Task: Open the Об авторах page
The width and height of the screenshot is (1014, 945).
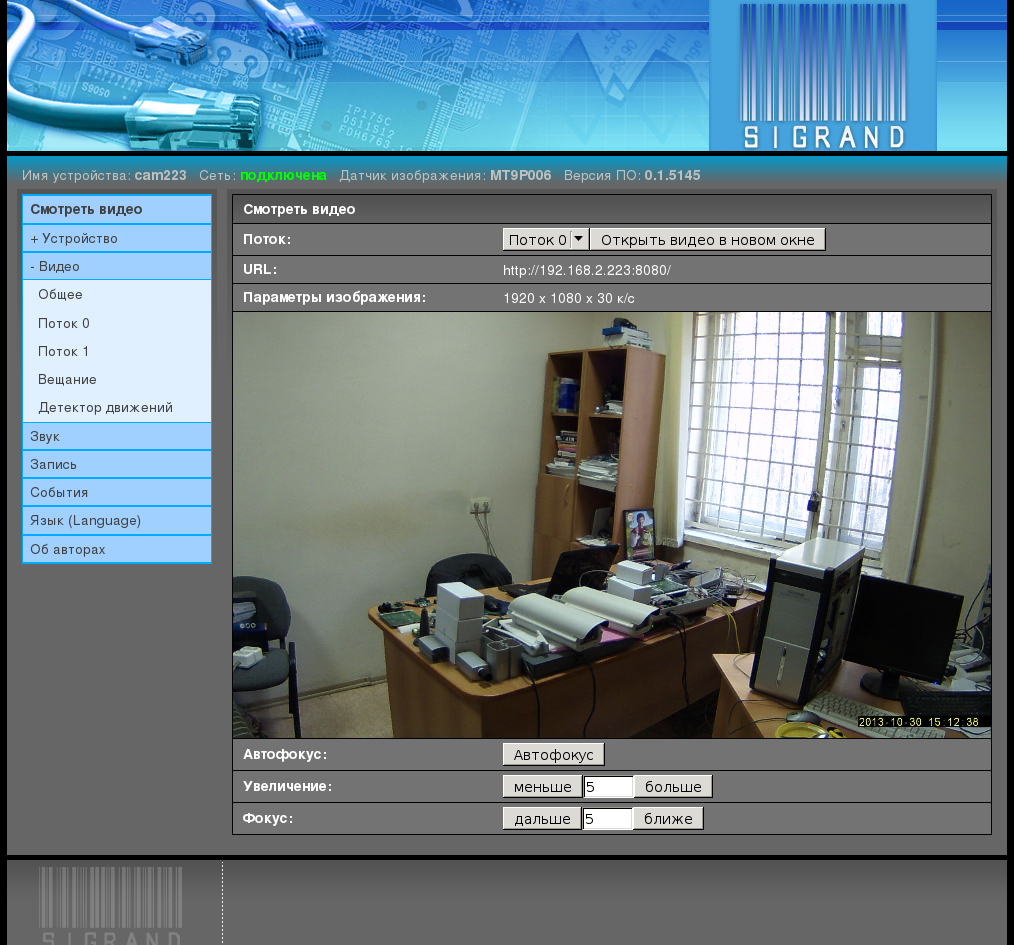Action: point(117,549)
